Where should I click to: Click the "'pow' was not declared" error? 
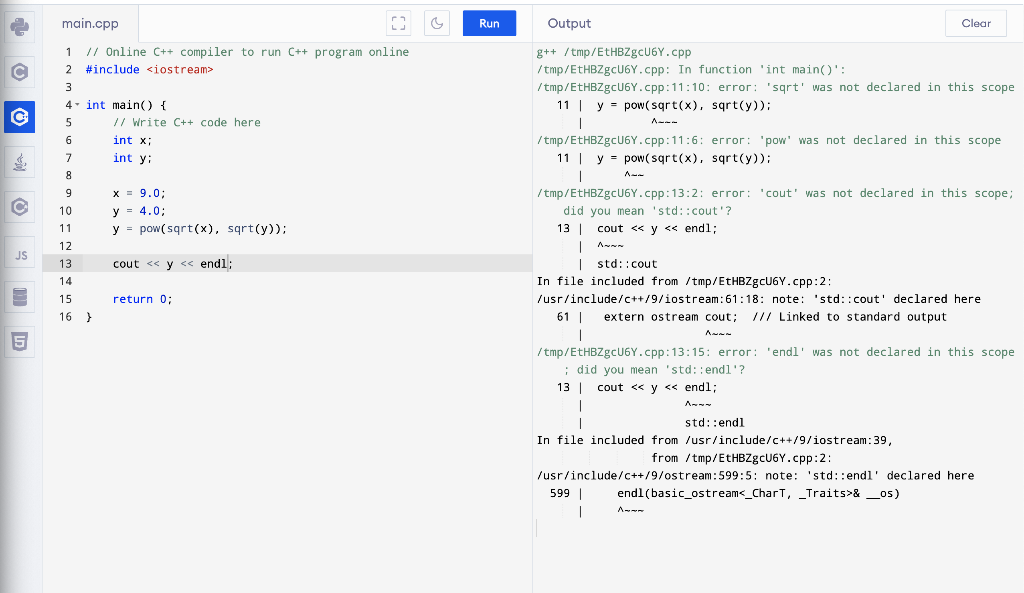pos(769,140)
